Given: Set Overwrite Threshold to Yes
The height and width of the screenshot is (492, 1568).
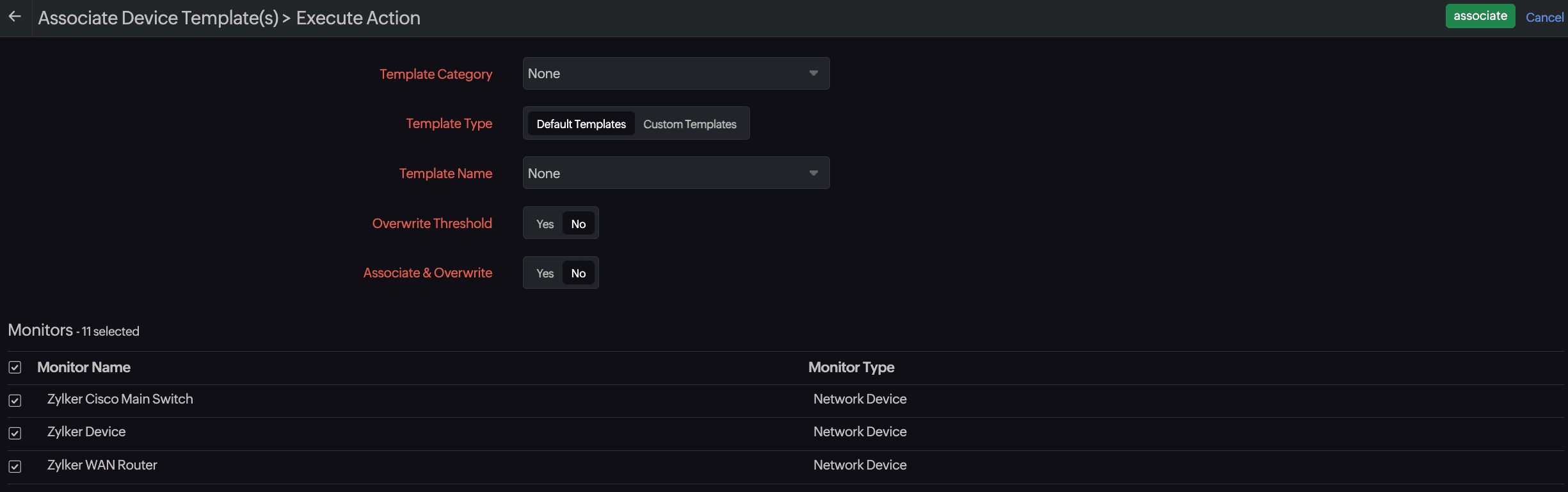Looking at the screenshot, I should coord(545,224).
